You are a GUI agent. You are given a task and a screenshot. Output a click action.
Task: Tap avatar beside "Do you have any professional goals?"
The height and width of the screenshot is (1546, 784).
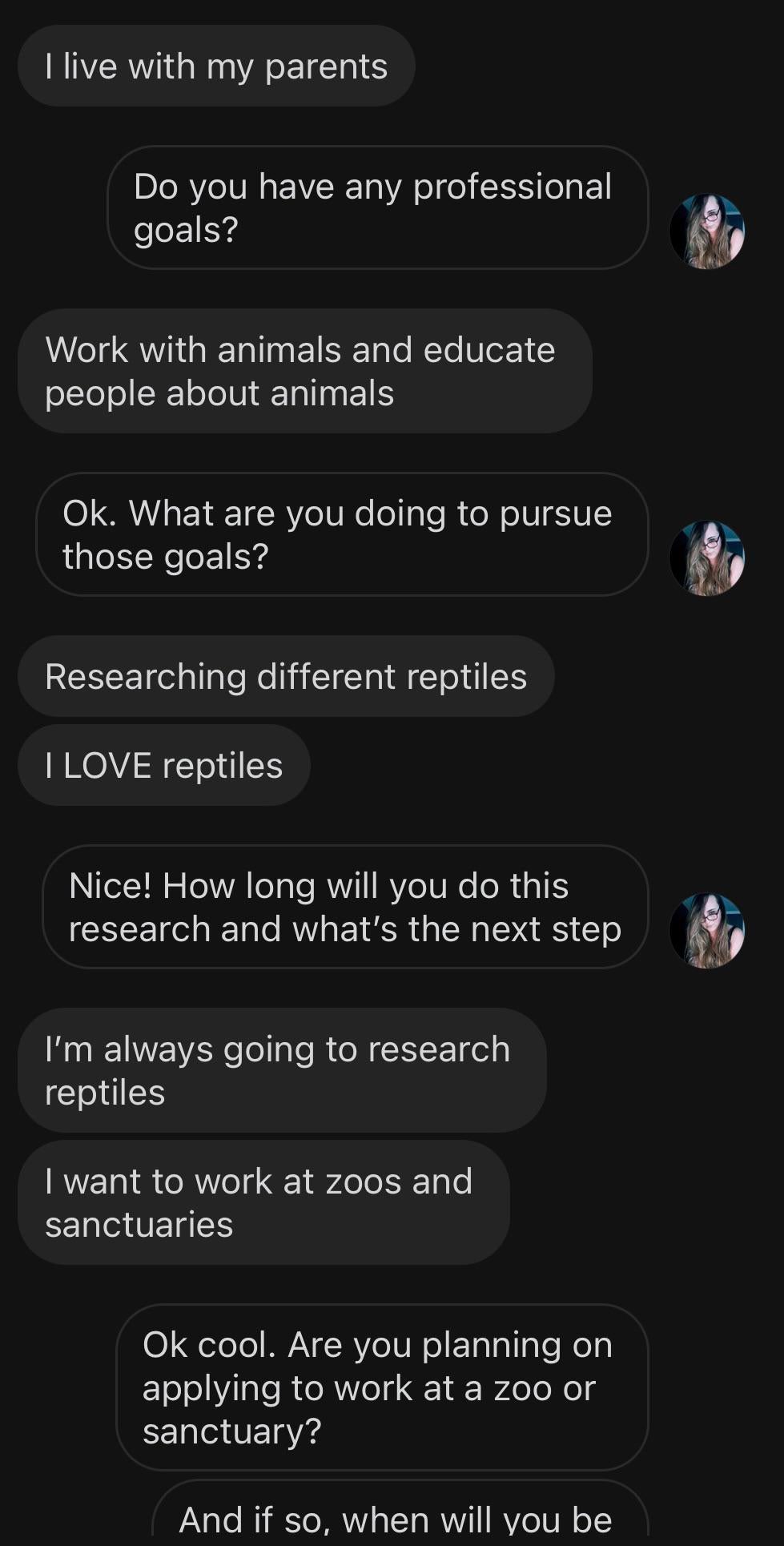[x=706, y=231]
